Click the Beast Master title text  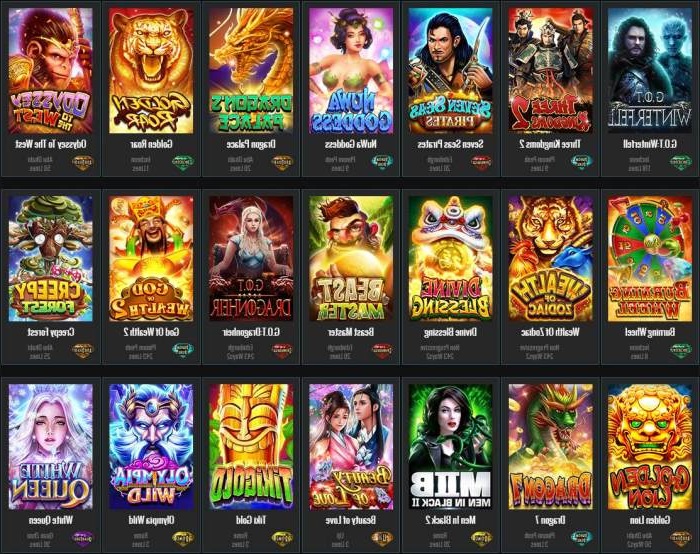[x=350, y=332]
